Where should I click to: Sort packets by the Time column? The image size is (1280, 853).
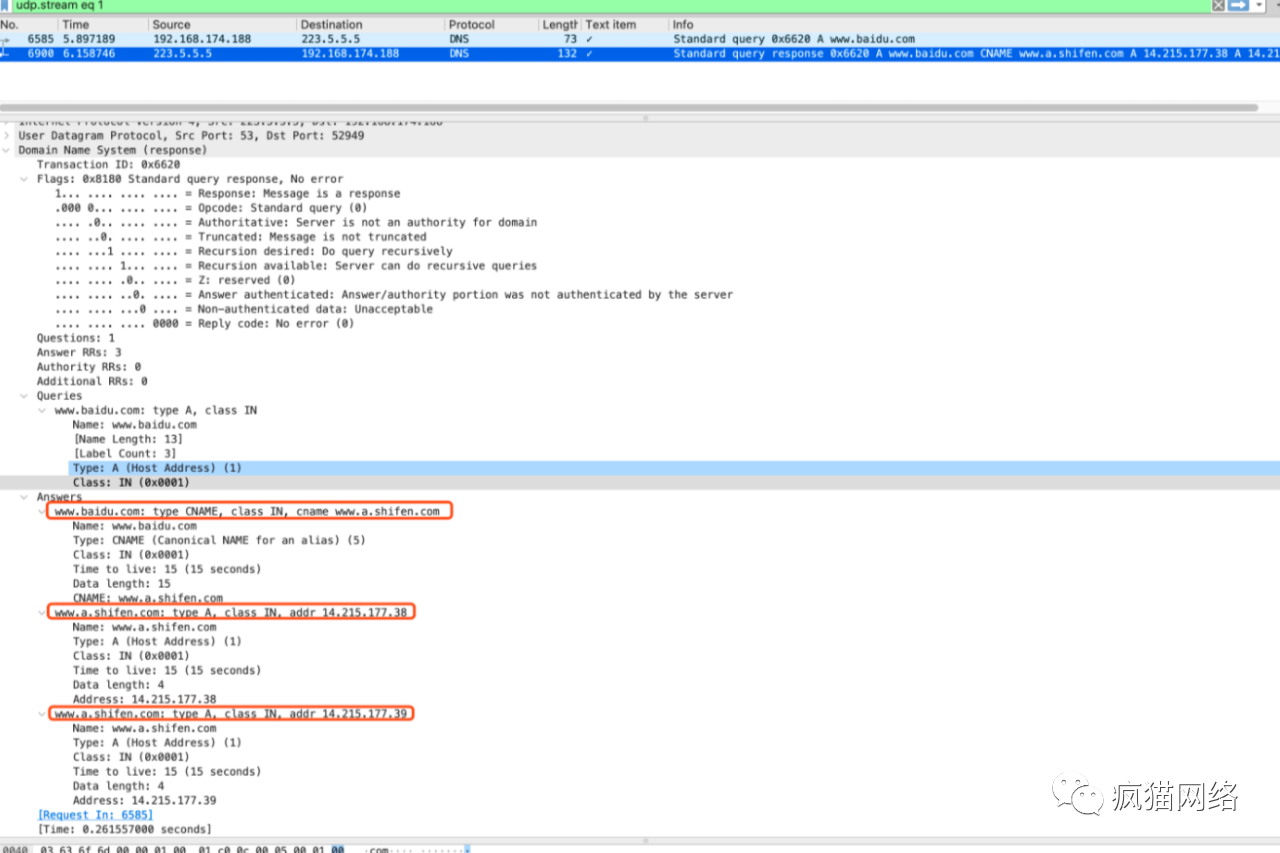click(103, 24)
